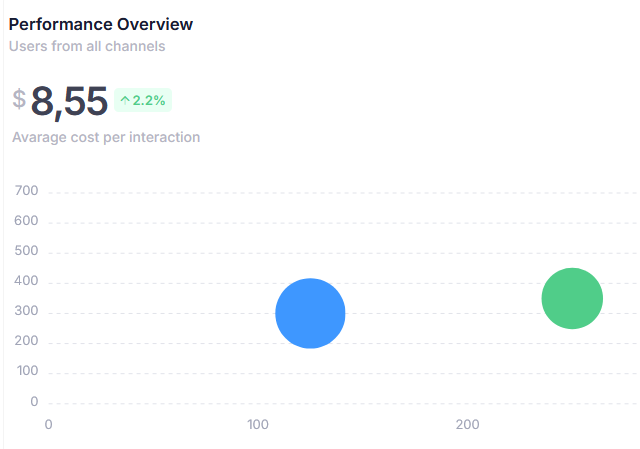
Task: Click the 2.2% growth badge text
Action: pos(149,100)
